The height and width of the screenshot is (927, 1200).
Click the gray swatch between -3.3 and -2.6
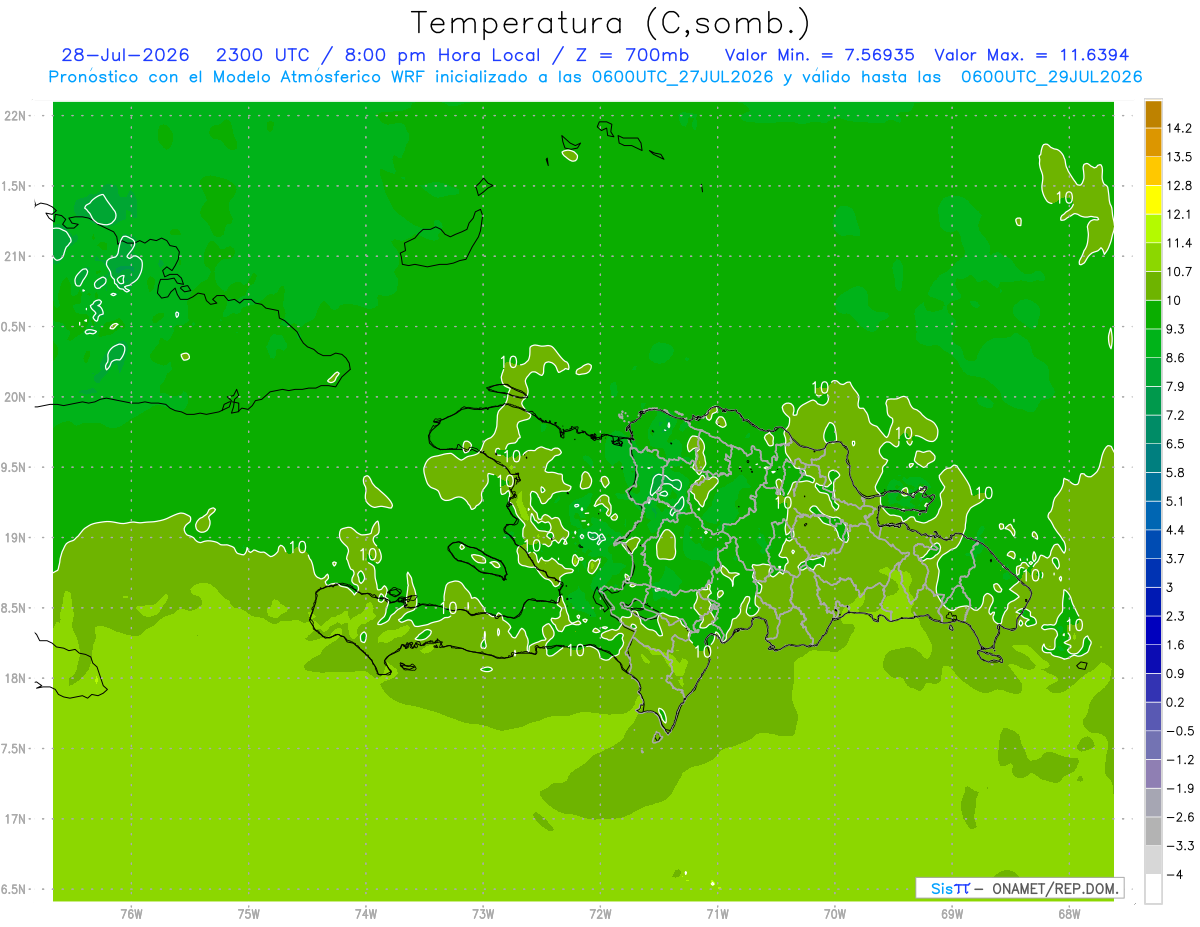(1153, 831)
